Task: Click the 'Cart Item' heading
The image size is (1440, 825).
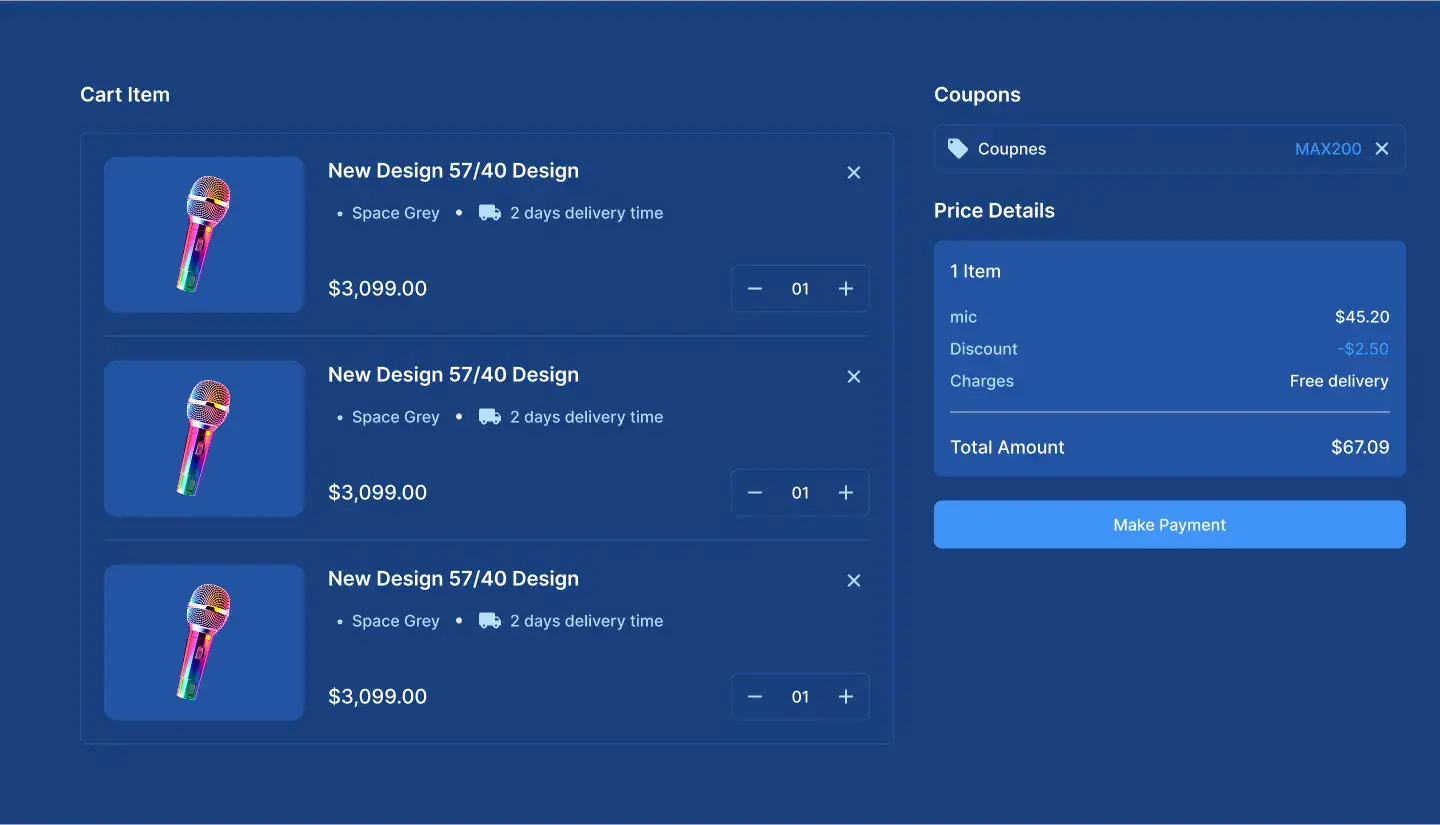Action: [125, 95]
